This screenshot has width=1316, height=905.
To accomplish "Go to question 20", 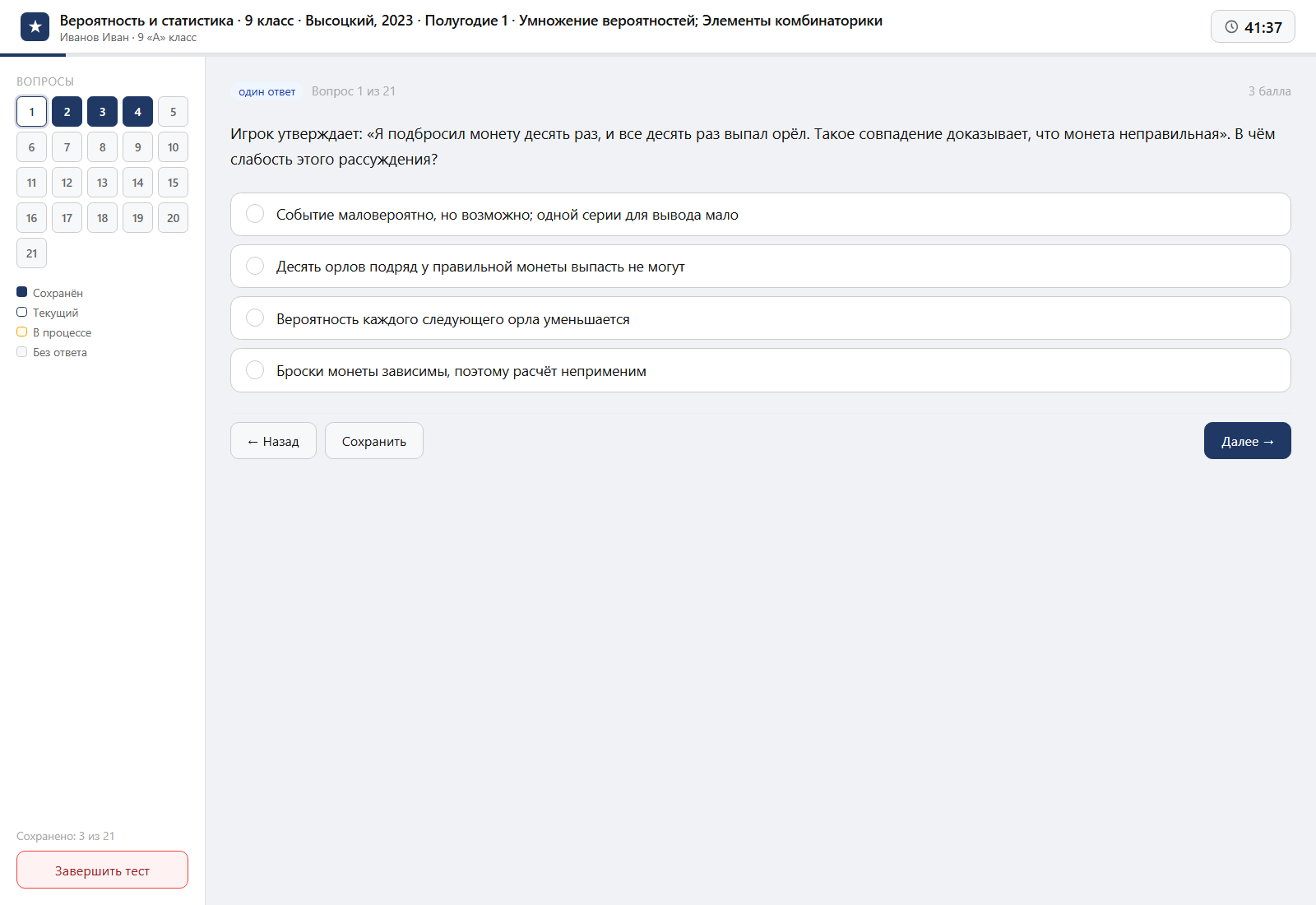I will point(173,218).
